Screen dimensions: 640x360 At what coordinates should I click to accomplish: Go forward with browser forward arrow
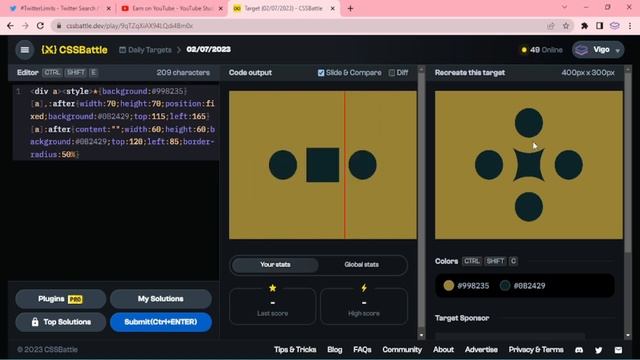coord(25,26)
